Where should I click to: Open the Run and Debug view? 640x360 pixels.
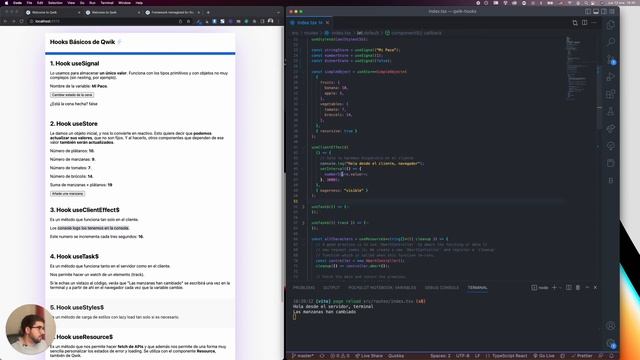(611, 77)
